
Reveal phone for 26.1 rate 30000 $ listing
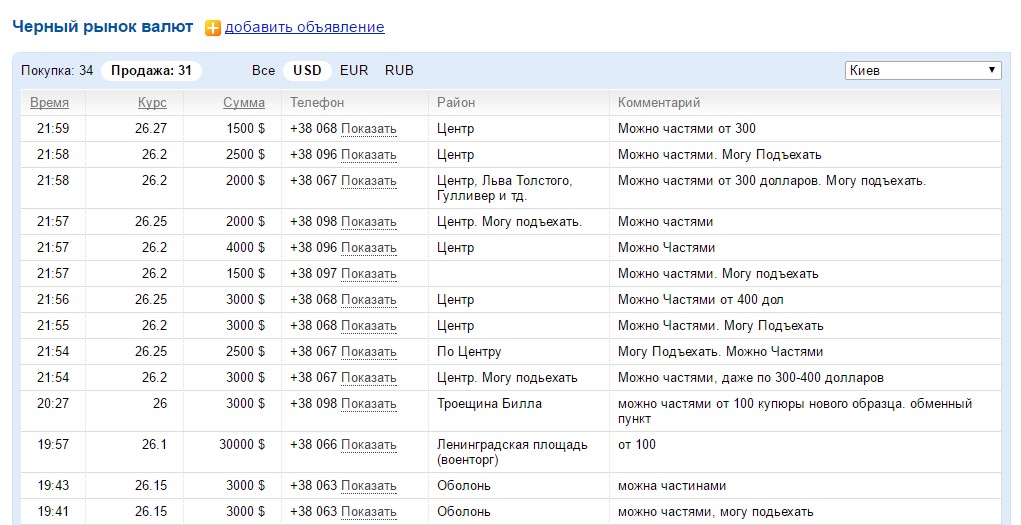(x=368, y=445)
